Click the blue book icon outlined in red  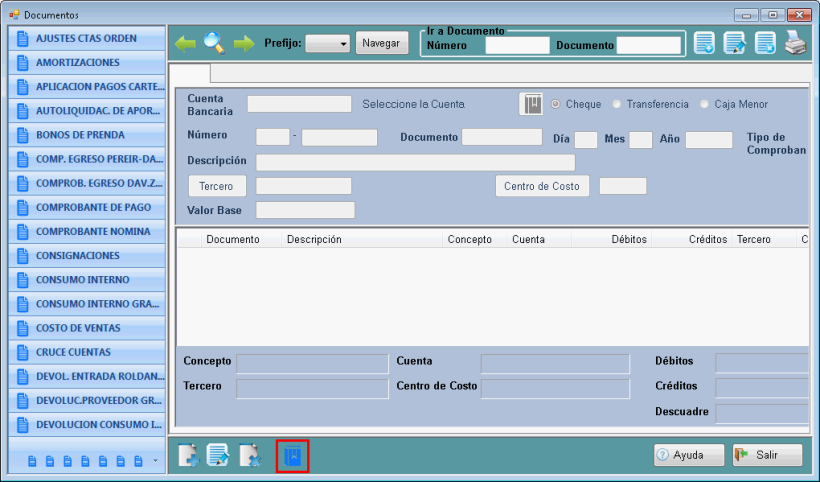point(293,456)
